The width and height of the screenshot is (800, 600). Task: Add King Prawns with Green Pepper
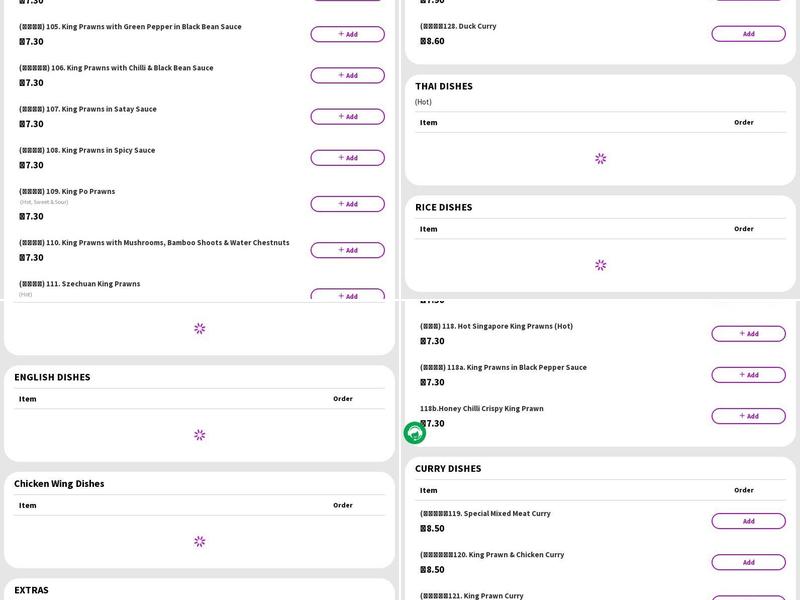click(x=347, y=34)
